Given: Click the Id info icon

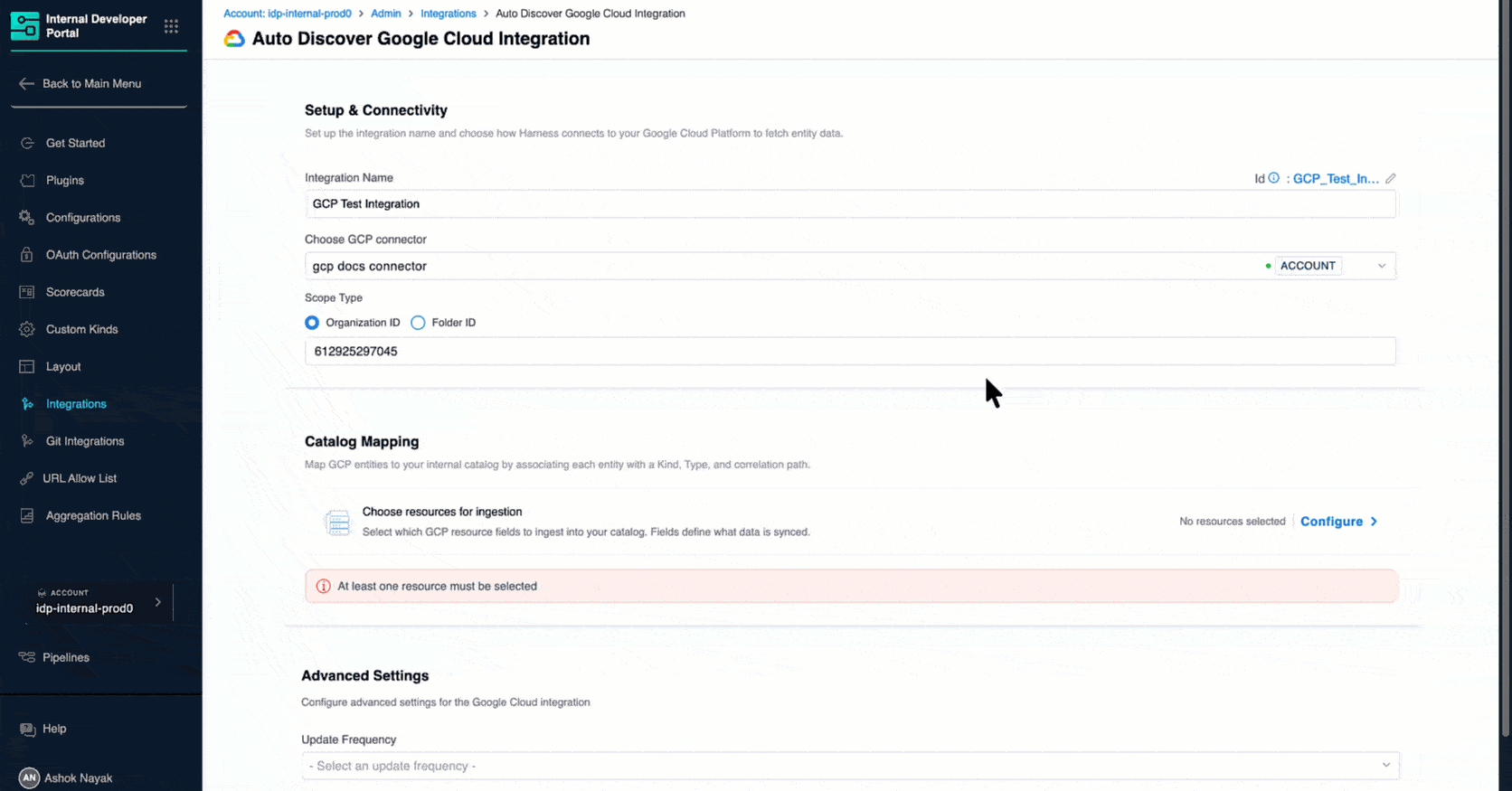Looking at the screenshot, I should 1273,178.
